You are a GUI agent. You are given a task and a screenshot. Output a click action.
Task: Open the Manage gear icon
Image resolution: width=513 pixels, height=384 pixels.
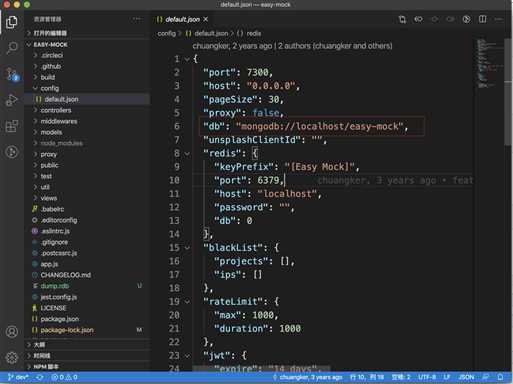click(12, 358)
